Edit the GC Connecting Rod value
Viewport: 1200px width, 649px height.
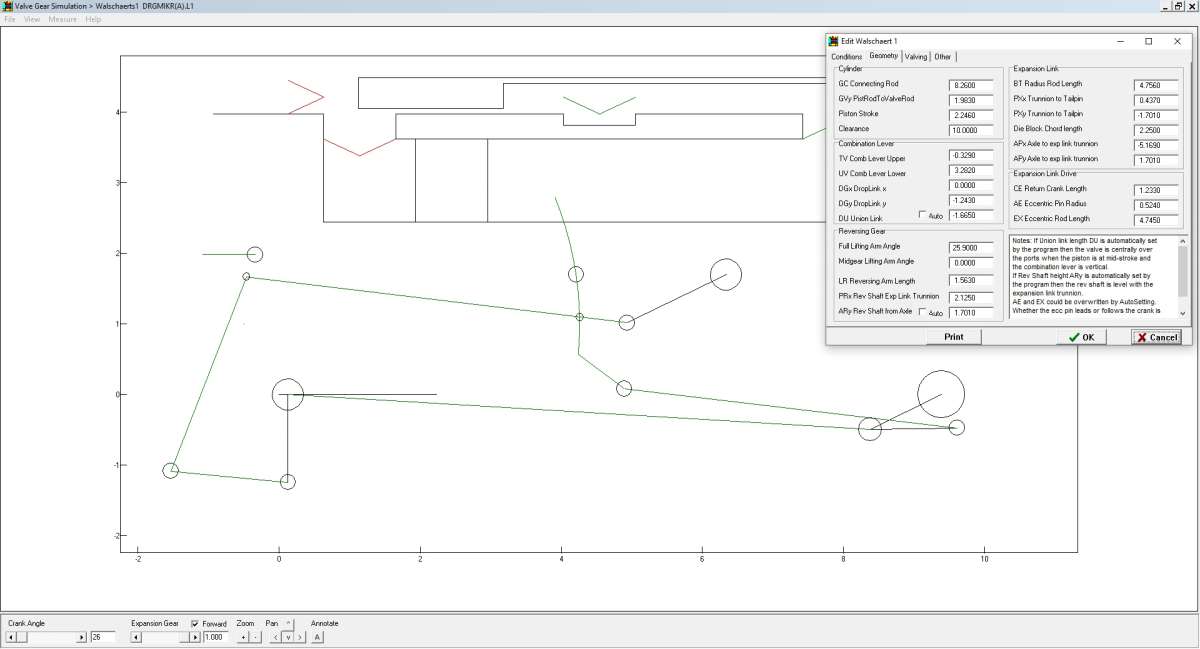pyautogui.click(x=971, y=85)
